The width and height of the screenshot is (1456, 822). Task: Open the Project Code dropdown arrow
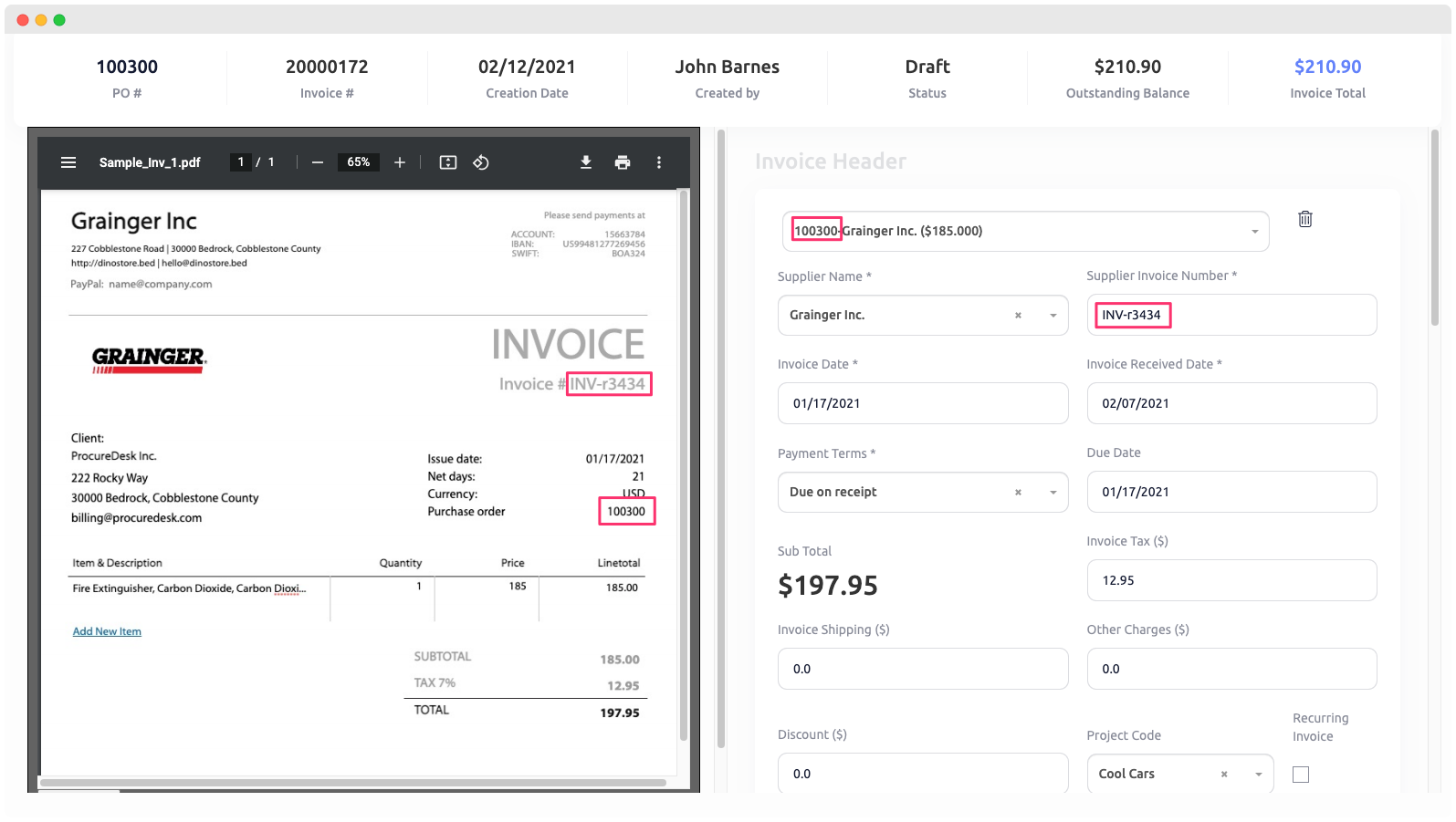1259,775
